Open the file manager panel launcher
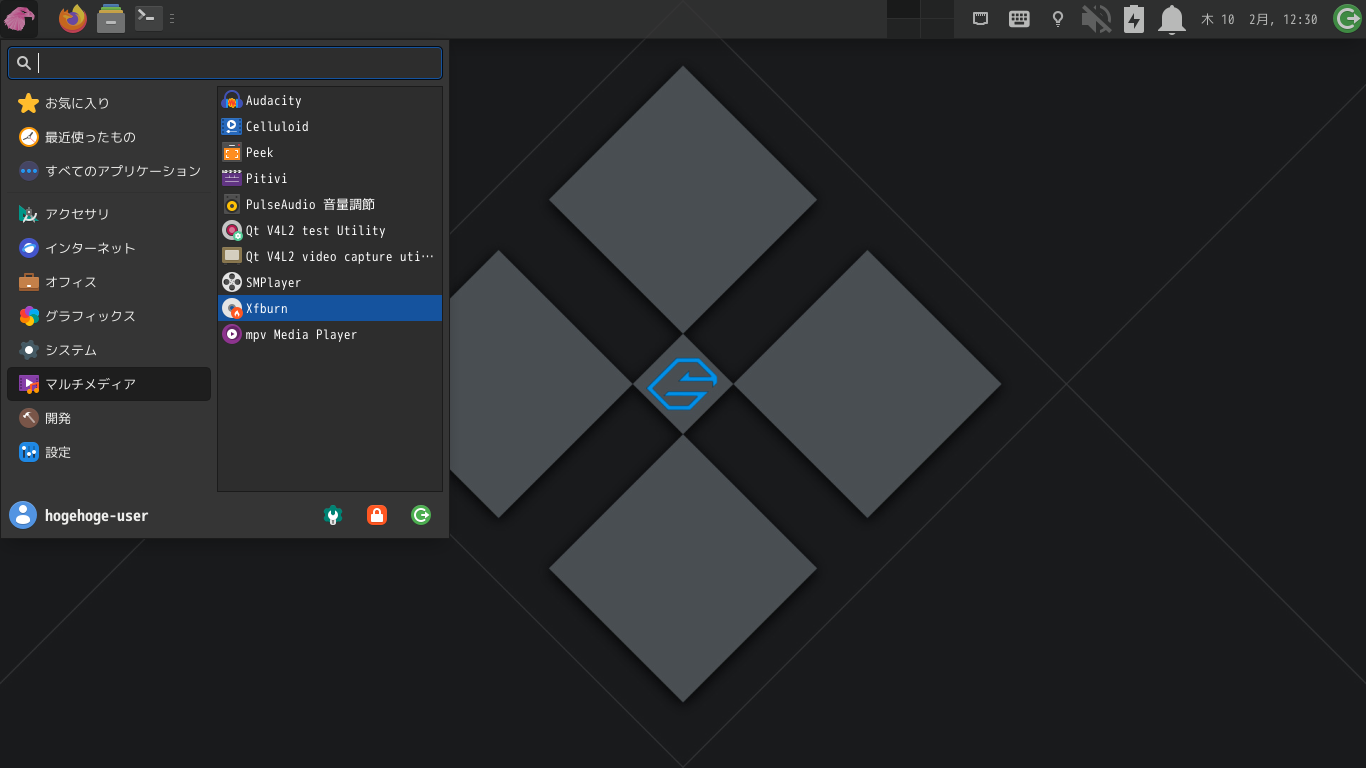Image resolution: width=1366 pixels, height=768 pixels. (x=111, y=18)
